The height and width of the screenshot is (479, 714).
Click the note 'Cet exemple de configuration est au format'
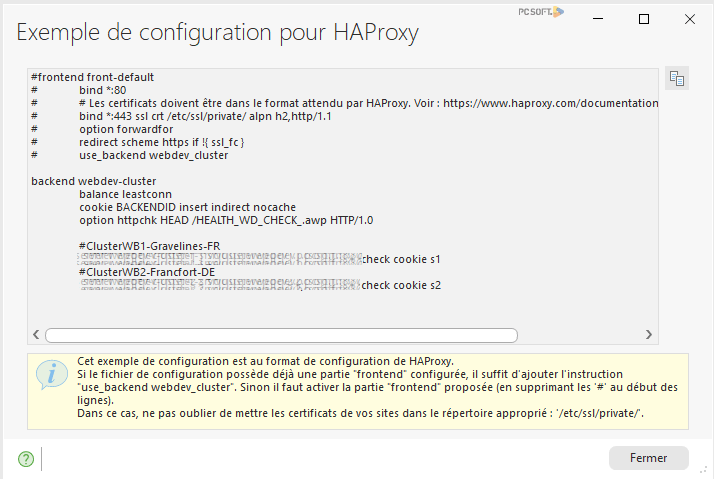(x=265, y=361)
